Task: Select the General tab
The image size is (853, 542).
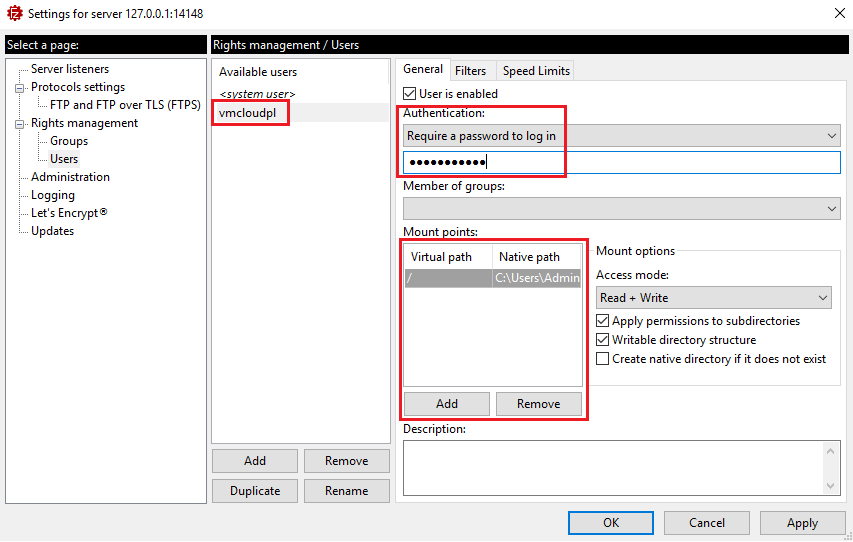Action: pos(422,70)
